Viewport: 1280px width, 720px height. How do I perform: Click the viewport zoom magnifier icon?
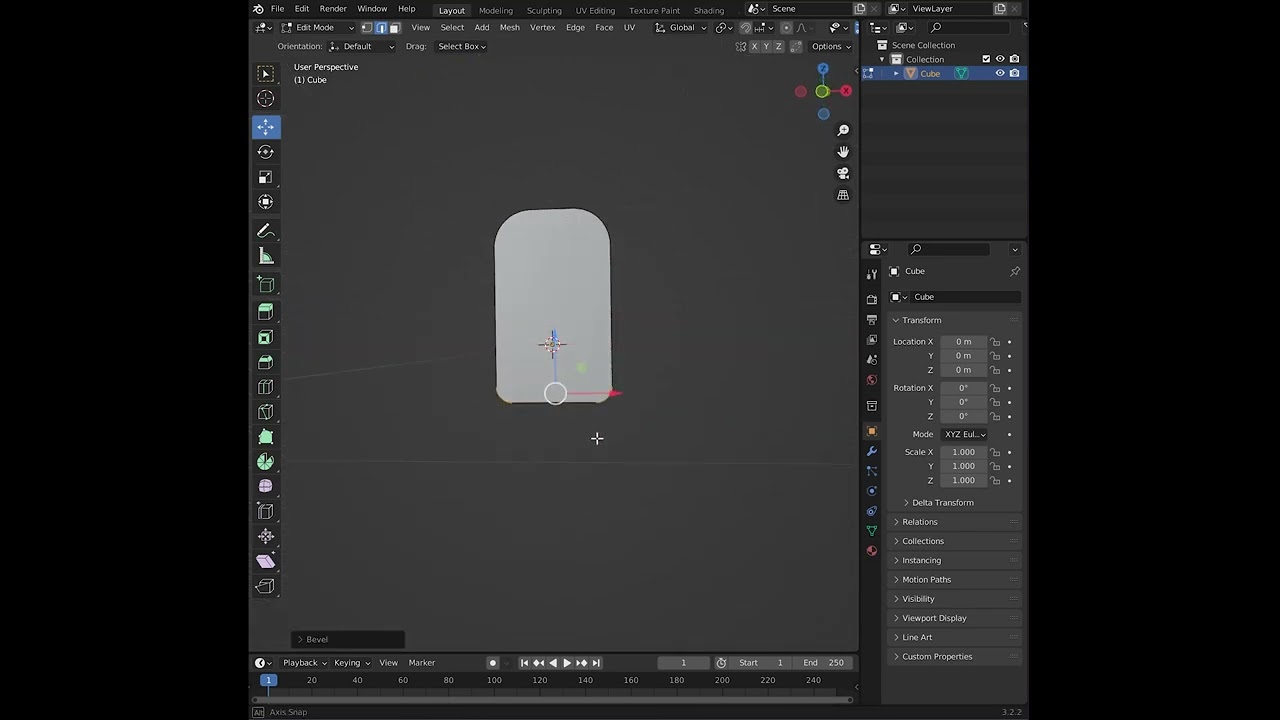pos(843,130)
